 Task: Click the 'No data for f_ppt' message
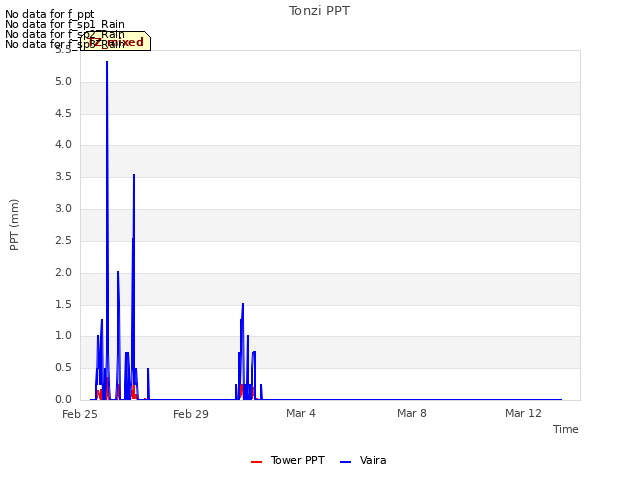[x=49, y=15]
